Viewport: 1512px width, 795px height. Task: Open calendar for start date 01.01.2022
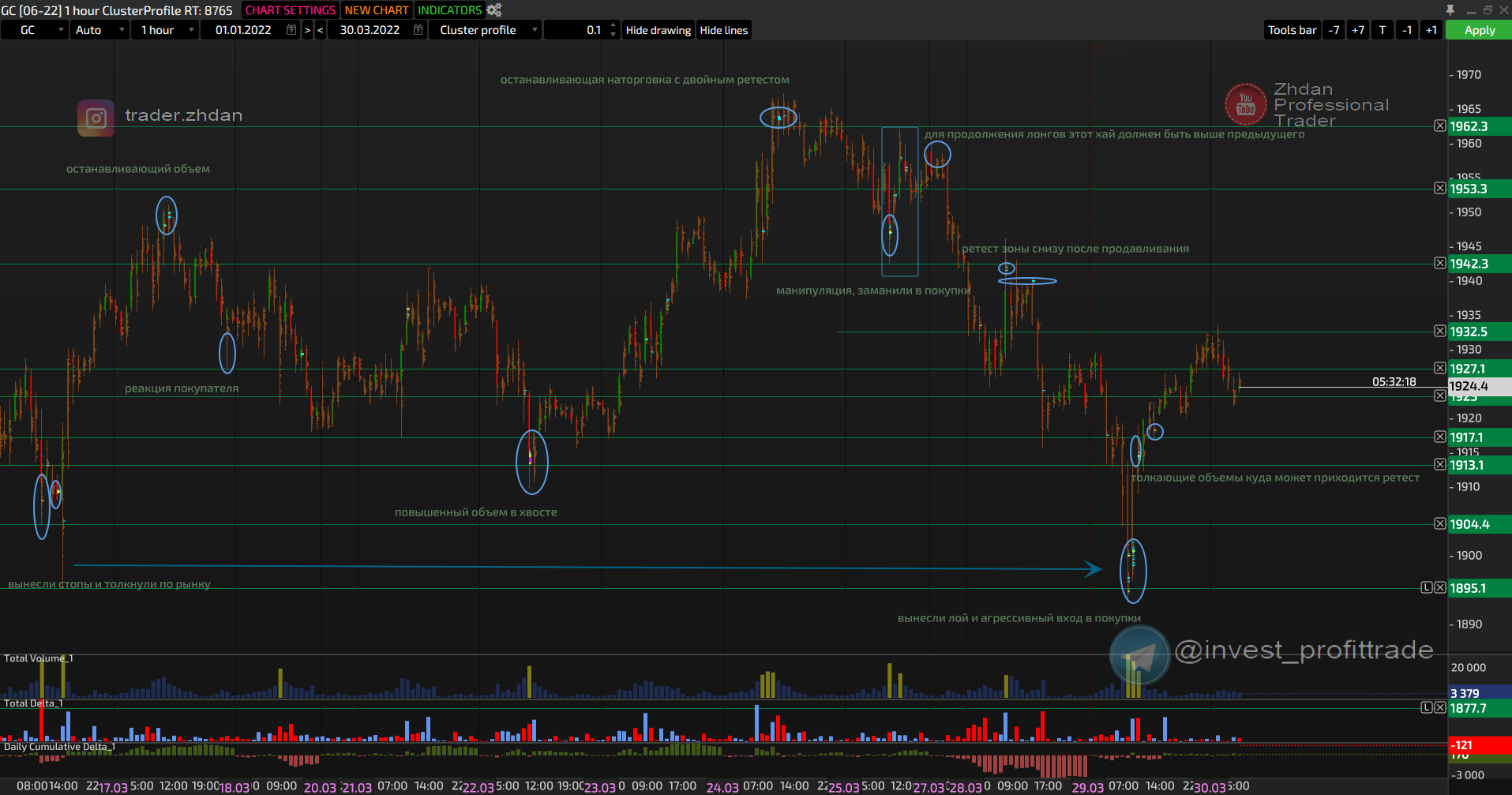pyautogui.click(x=291, y=30)
